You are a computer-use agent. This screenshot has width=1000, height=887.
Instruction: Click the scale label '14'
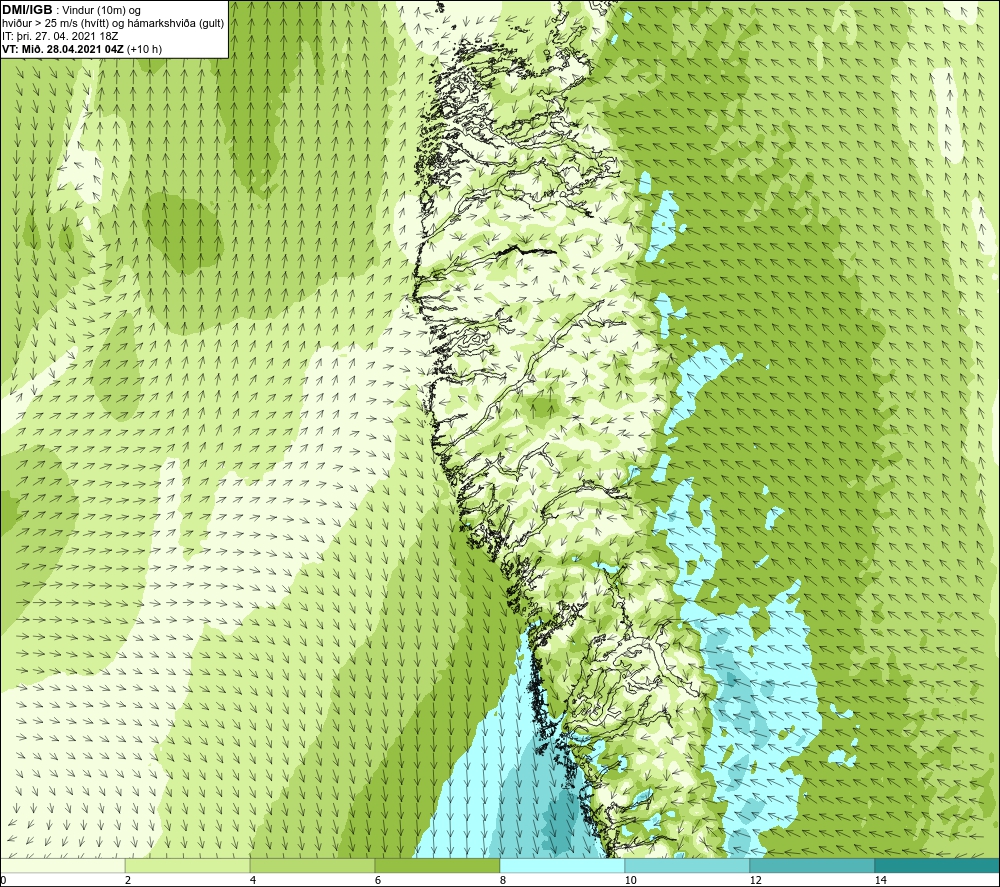click(880, 880)
